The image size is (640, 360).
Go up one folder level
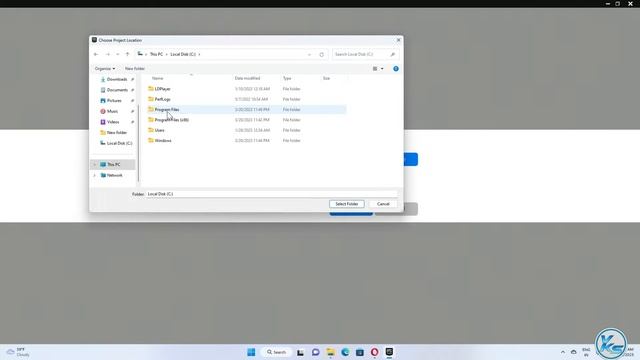click(127, 54)
